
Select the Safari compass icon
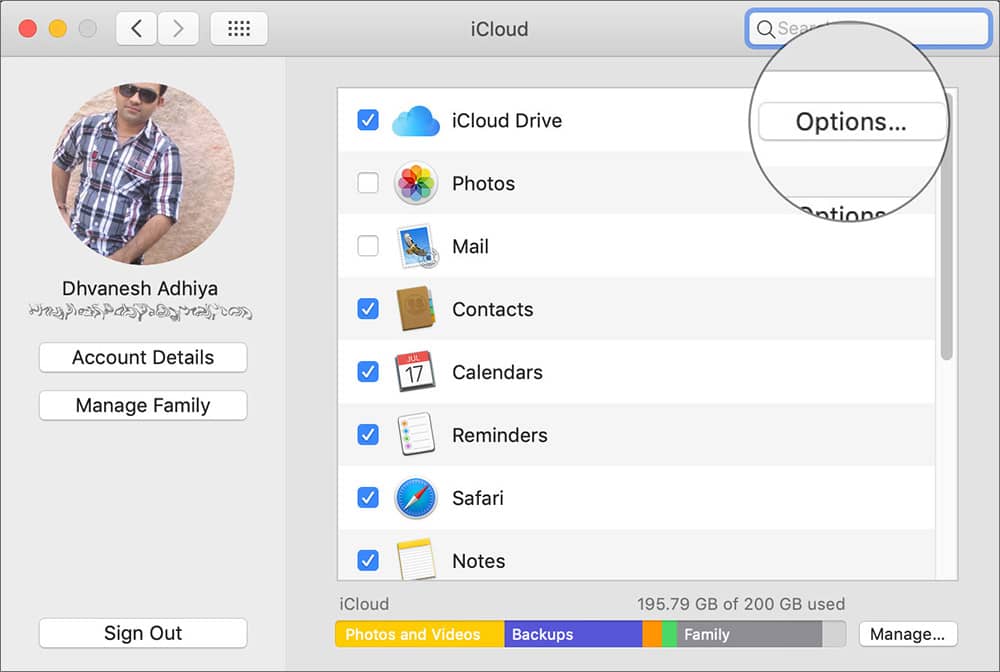[417, 498]
